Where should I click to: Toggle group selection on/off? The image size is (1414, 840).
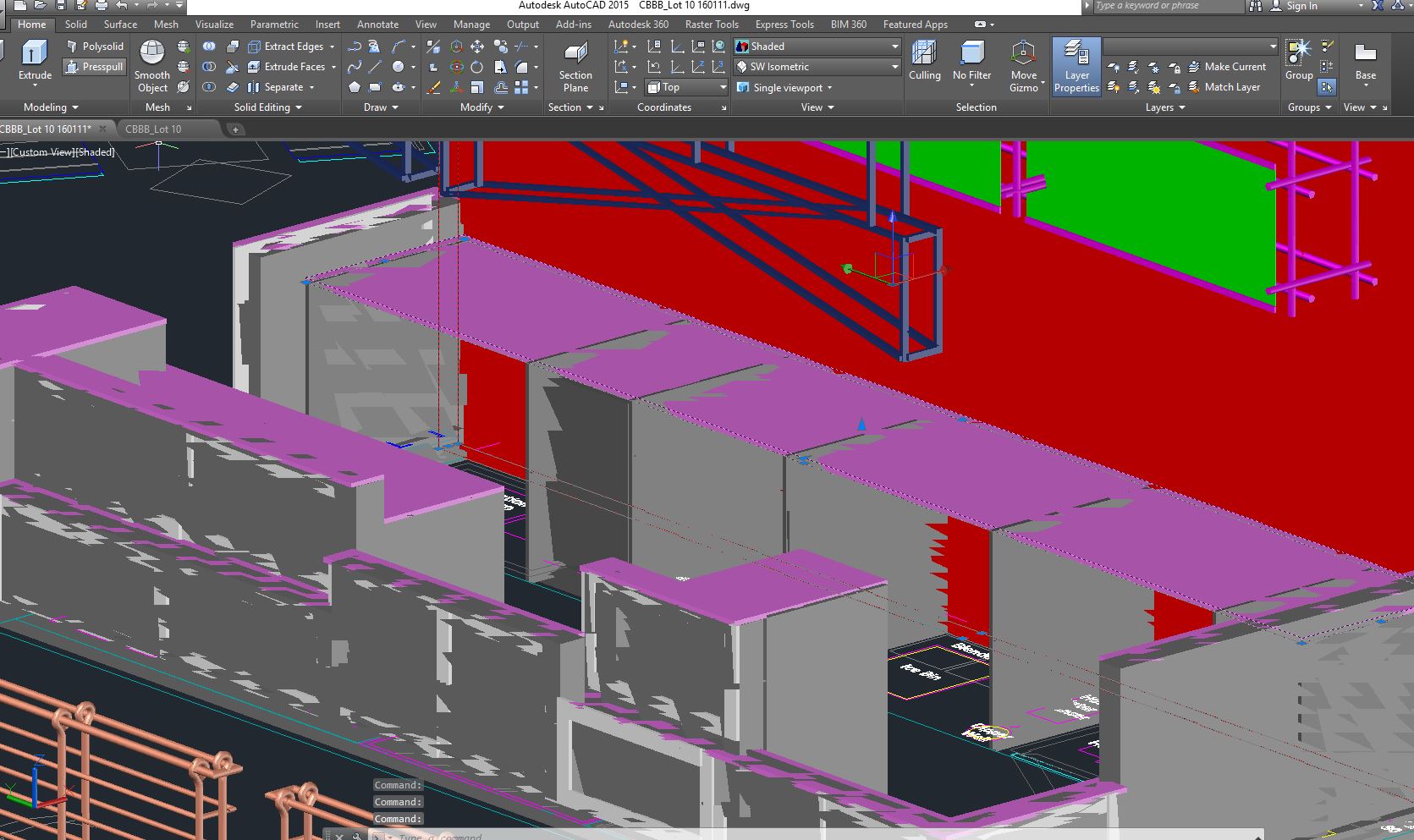pos(1327,87)
